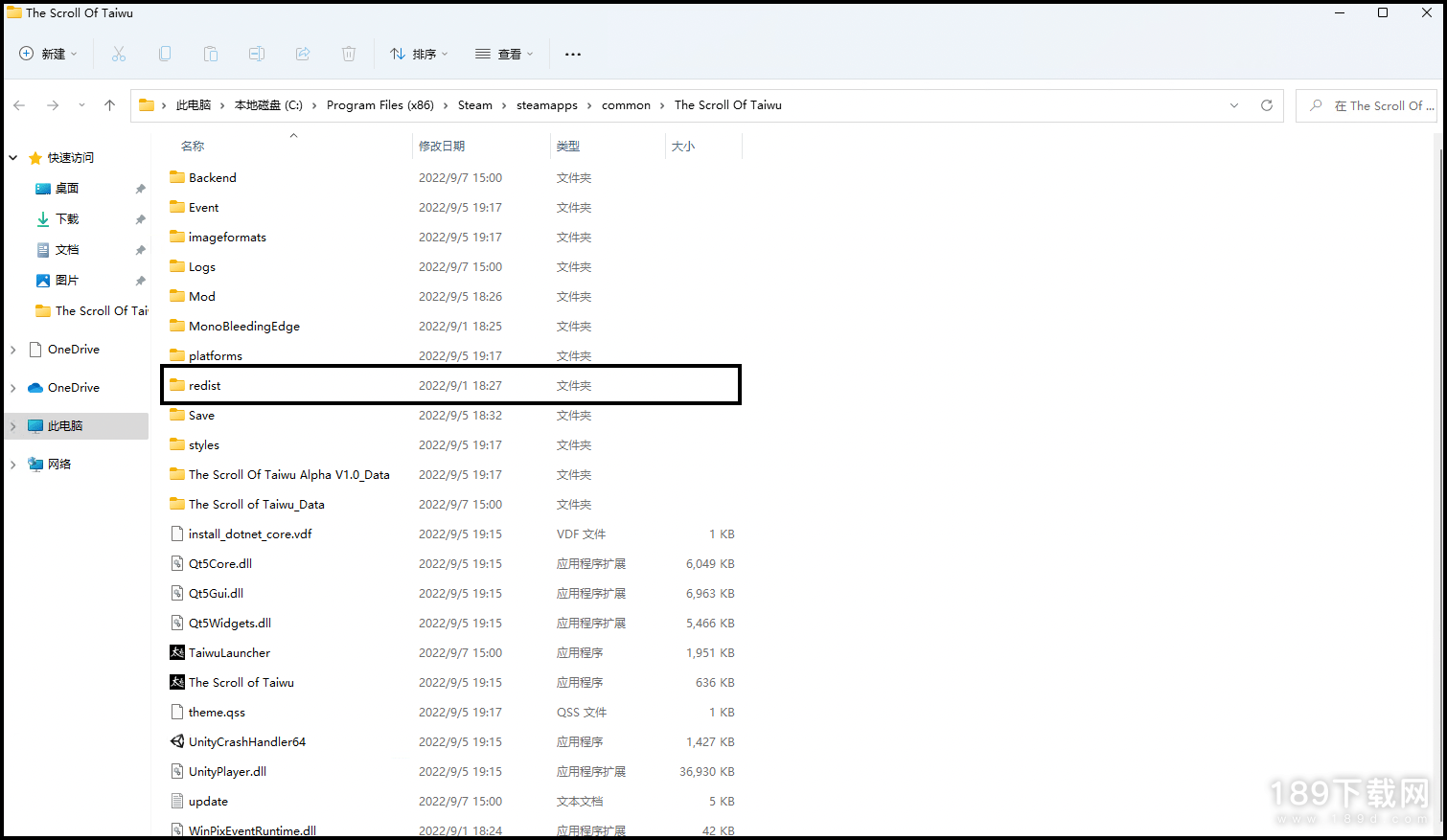Image resolution: width=1447 pixels, height=840 pixels.
Task: Sort by 大小 Size column header
Action: (683, 147)
